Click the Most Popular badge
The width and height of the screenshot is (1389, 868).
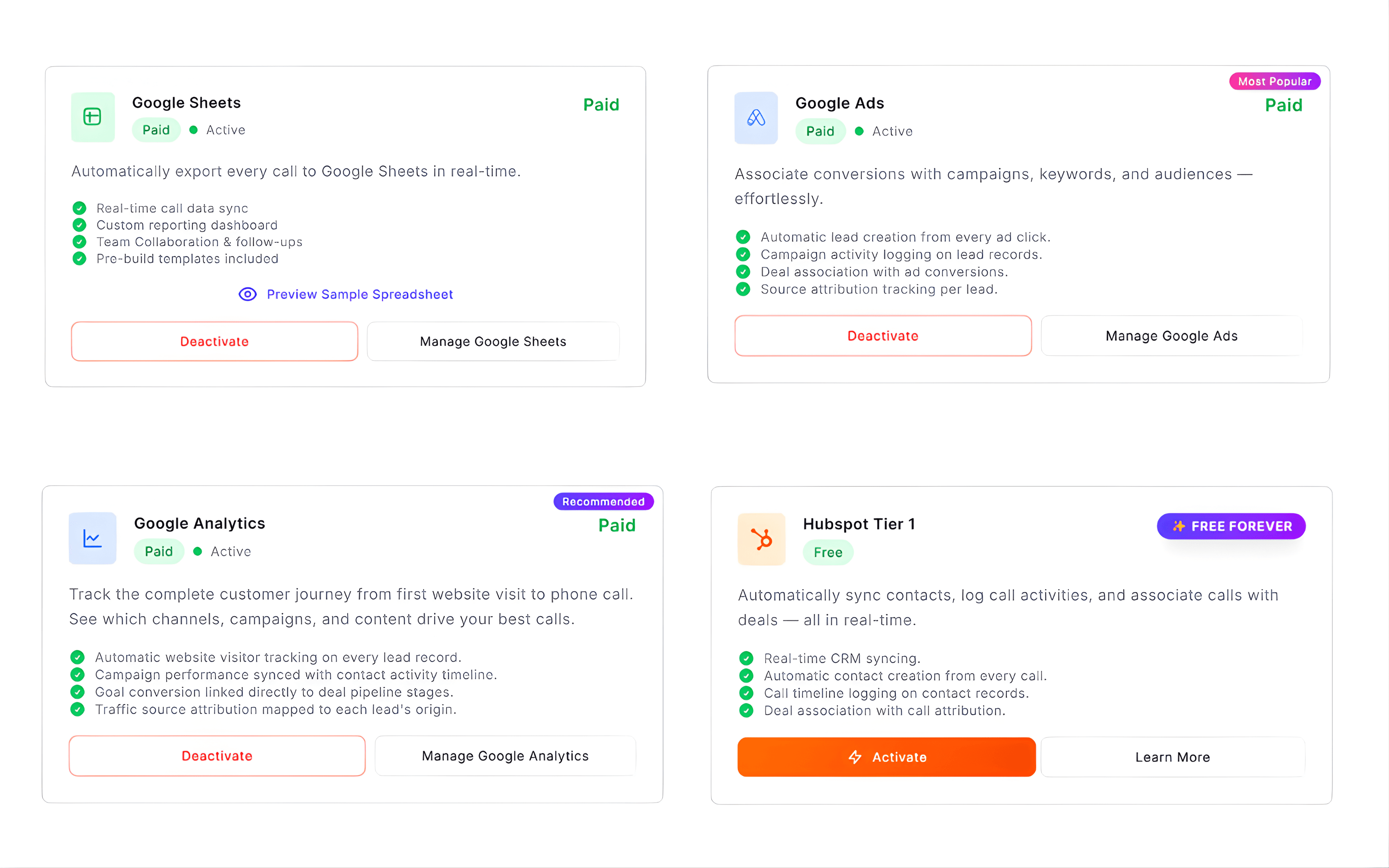(x=1274, y=81)
